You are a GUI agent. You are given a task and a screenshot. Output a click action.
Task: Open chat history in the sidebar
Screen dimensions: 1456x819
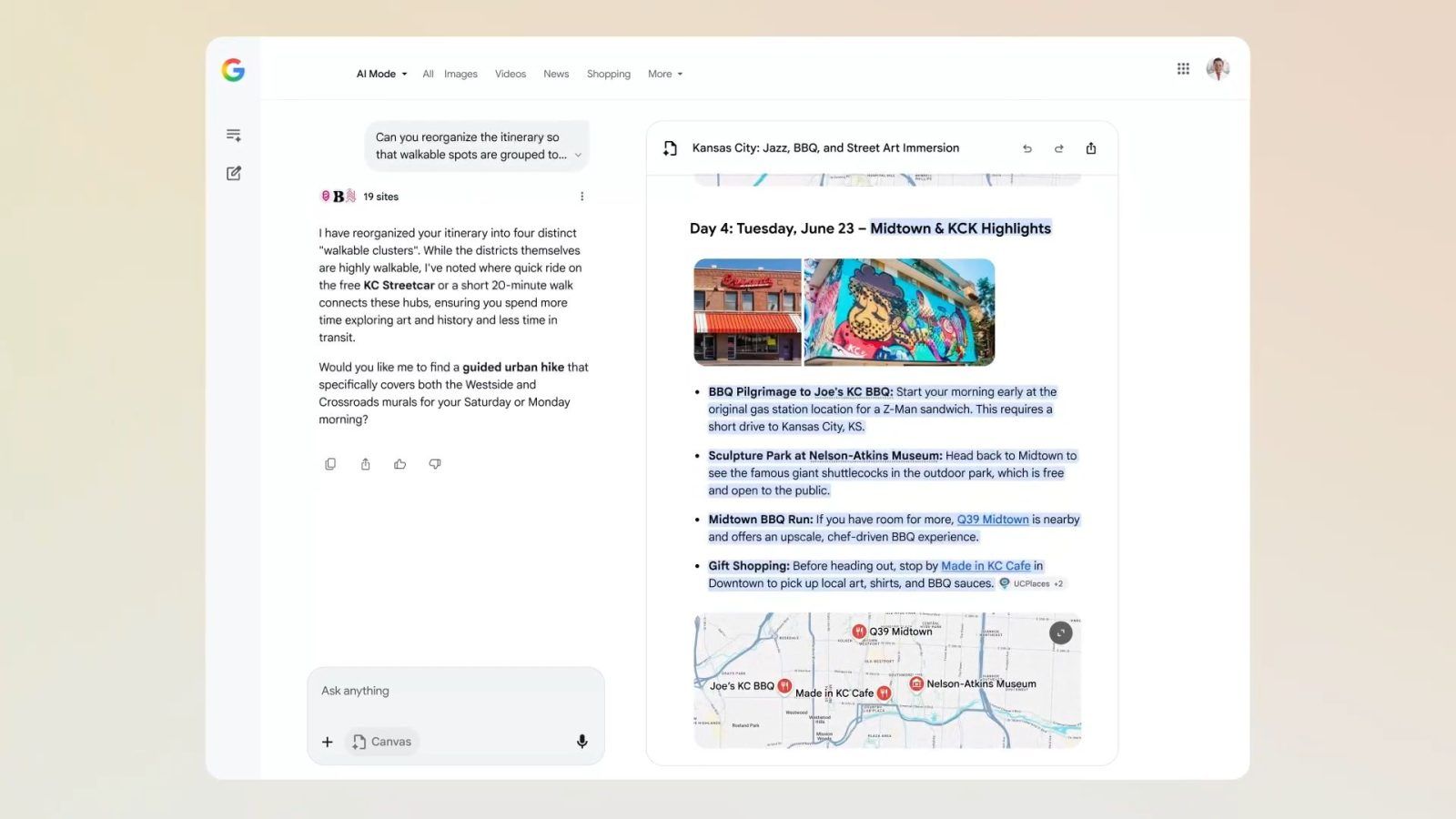point(233,134)
